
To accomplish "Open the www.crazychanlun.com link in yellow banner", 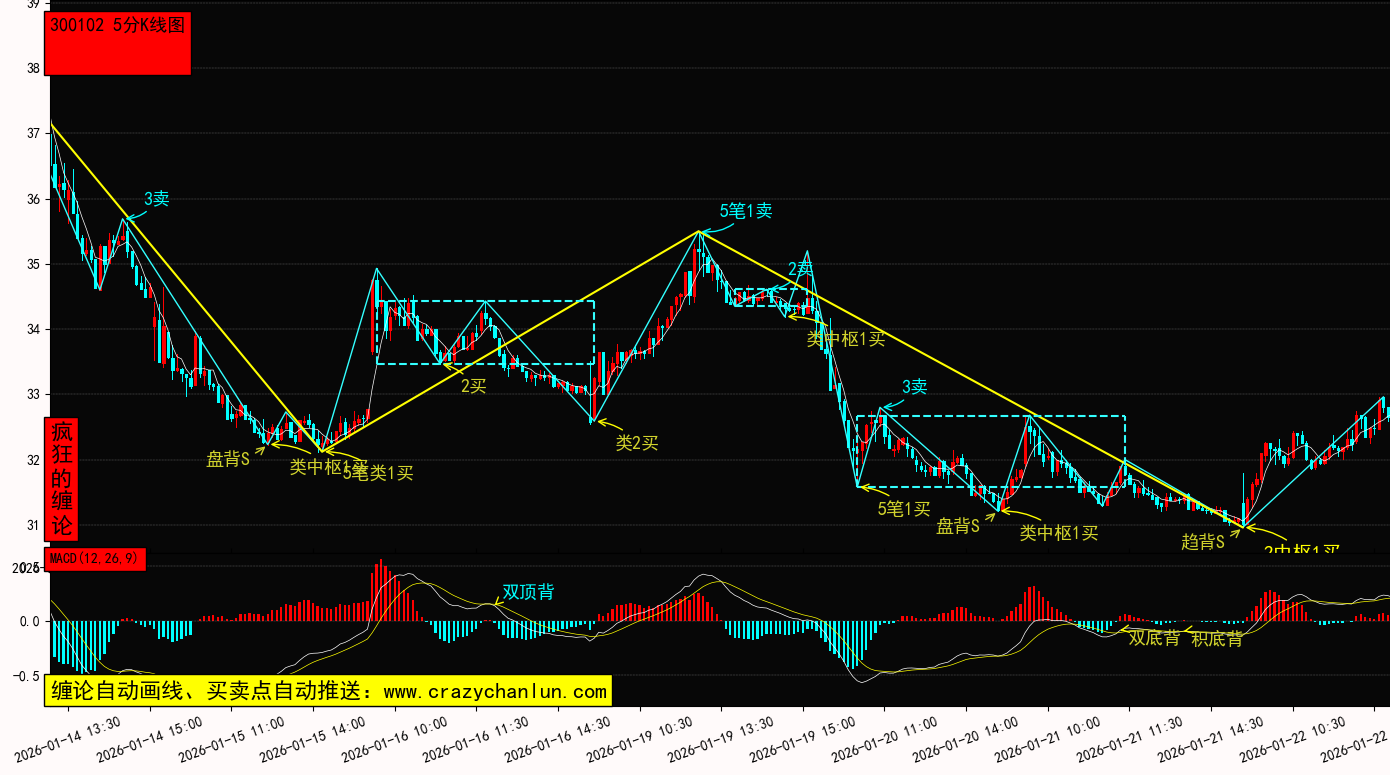I will pyautogui.click(x=495, y=691).
